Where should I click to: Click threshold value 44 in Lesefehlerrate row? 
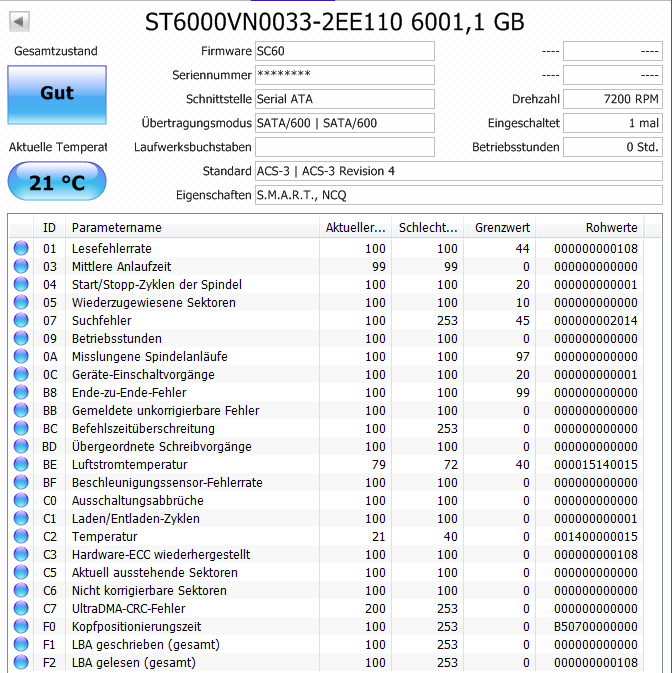tap(523, 249)
